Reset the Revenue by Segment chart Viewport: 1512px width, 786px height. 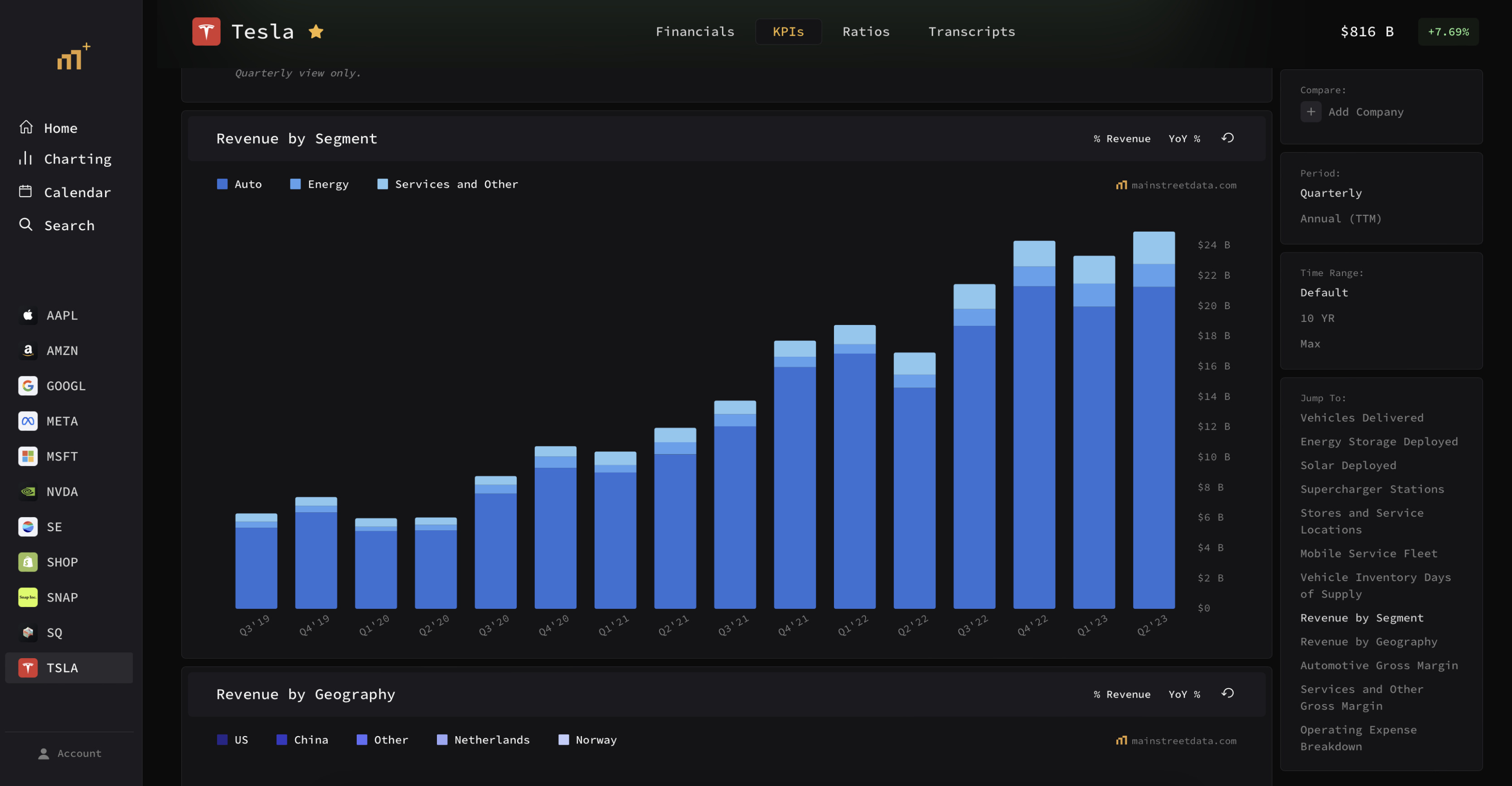coord(1228,139)
